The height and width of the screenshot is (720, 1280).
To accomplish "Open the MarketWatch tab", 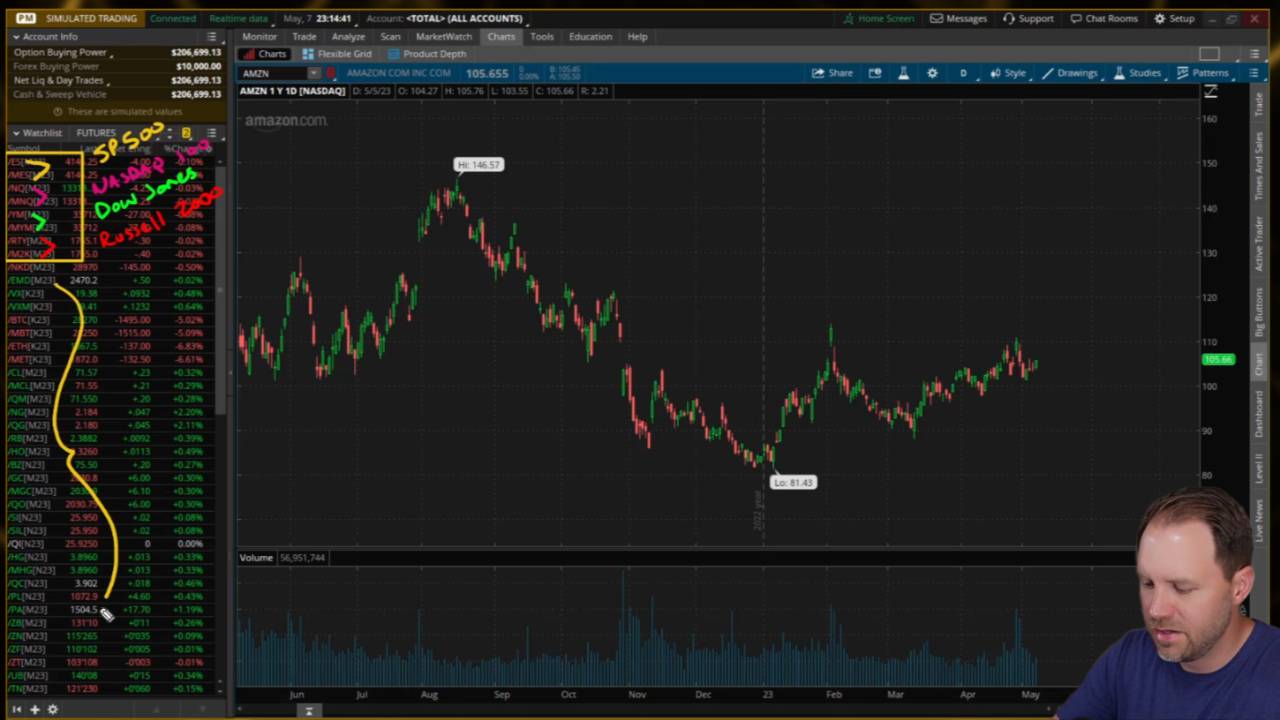I will (x=443, y=37).
